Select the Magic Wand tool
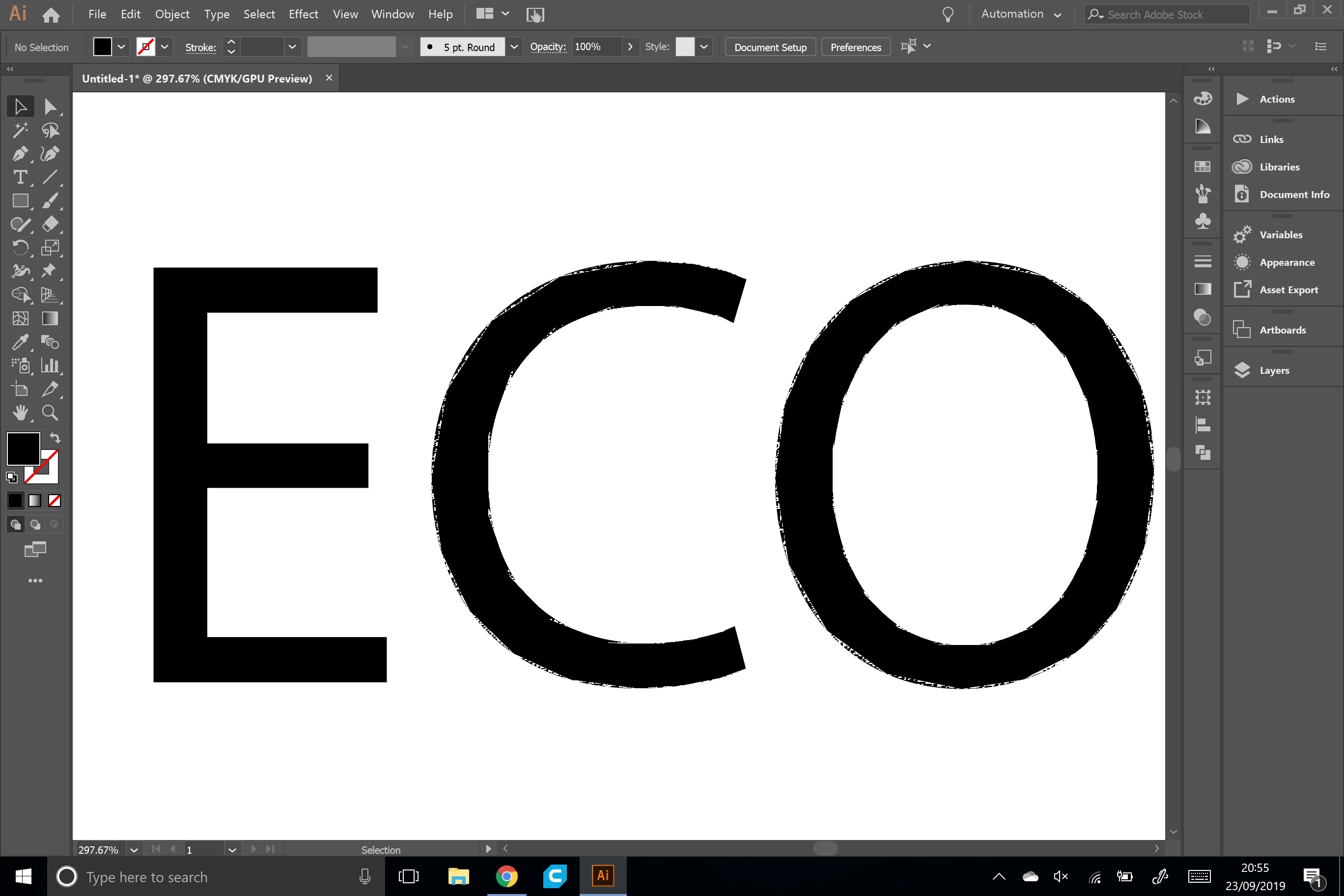The height and width of the screenshot is (896, 1344). pos(20,130)
